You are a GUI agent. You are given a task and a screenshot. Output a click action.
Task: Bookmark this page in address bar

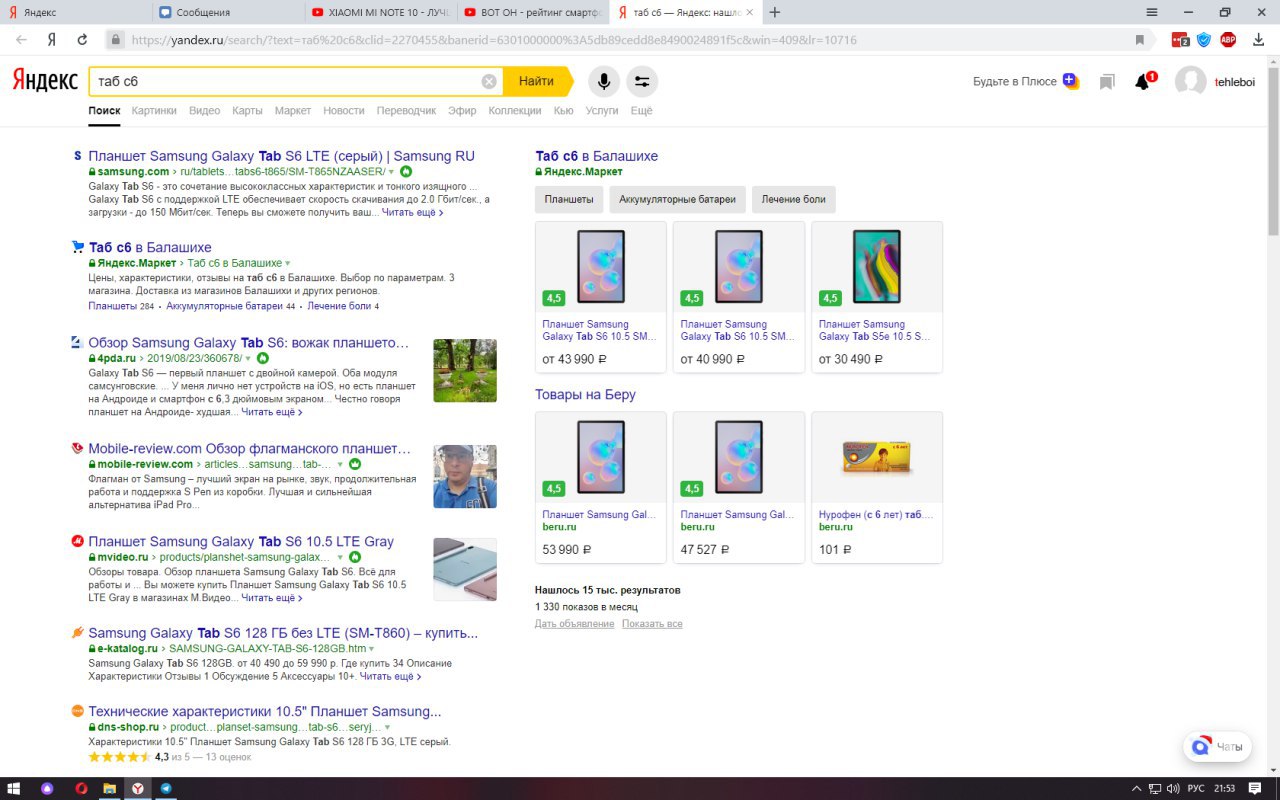coord(1139,40)
